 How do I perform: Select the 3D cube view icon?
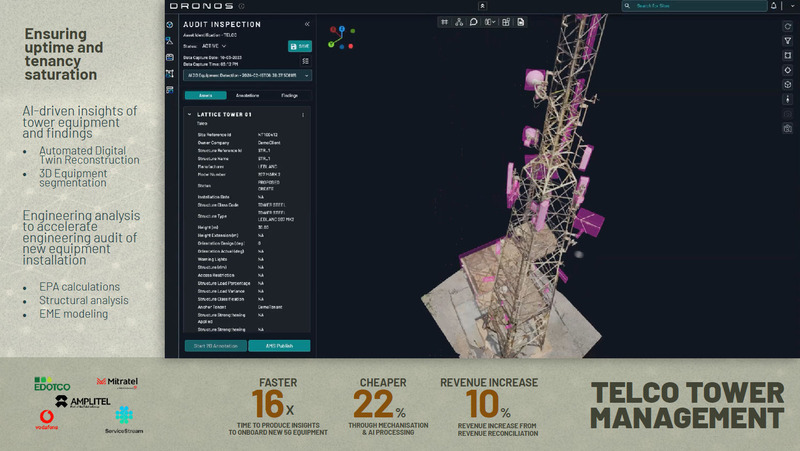pos(788,85)
